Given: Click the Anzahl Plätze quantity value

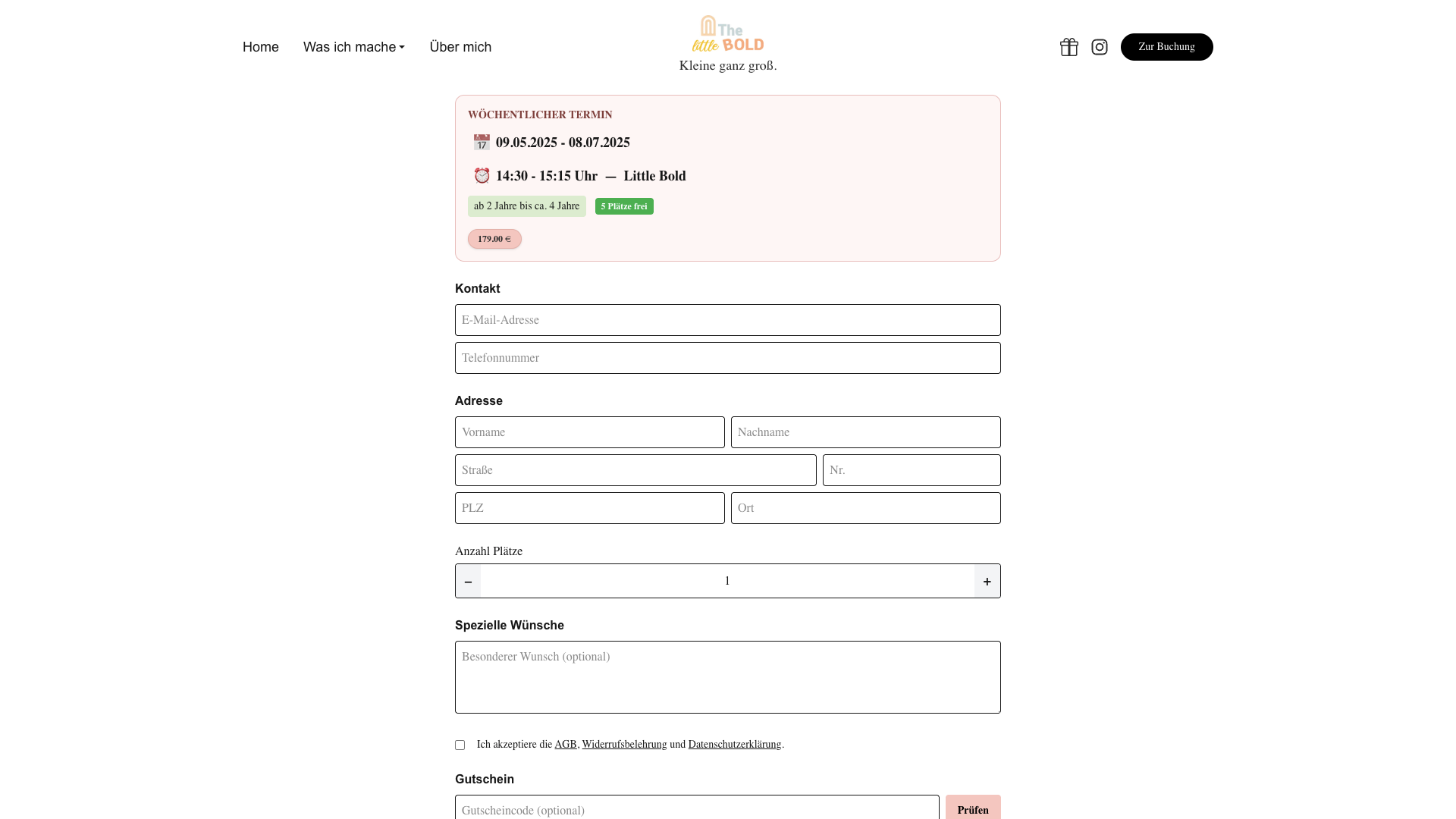Looking at the screenshot, I should click(727, 581).
